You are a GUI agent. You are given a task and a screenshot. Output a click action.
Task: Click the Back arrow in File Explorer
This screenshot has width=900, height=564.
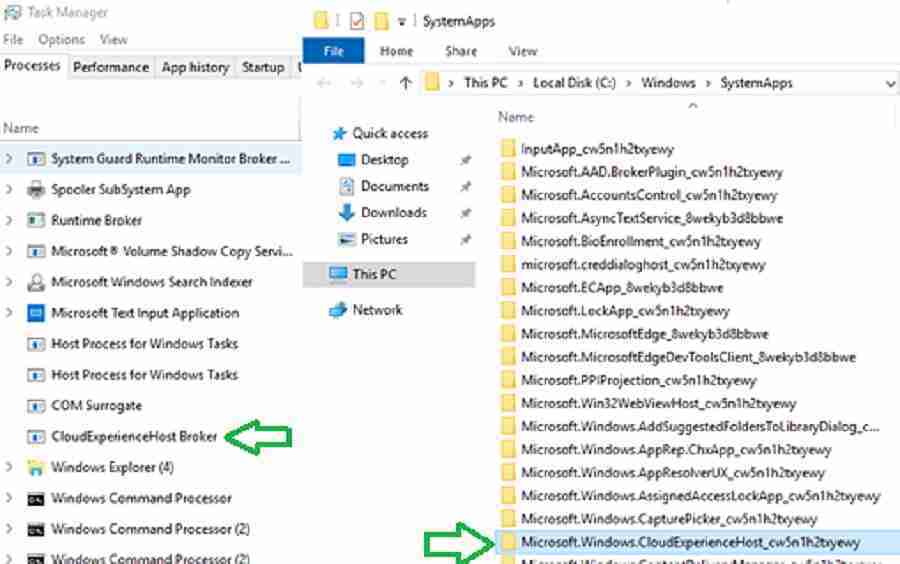(x=324, y=83)
